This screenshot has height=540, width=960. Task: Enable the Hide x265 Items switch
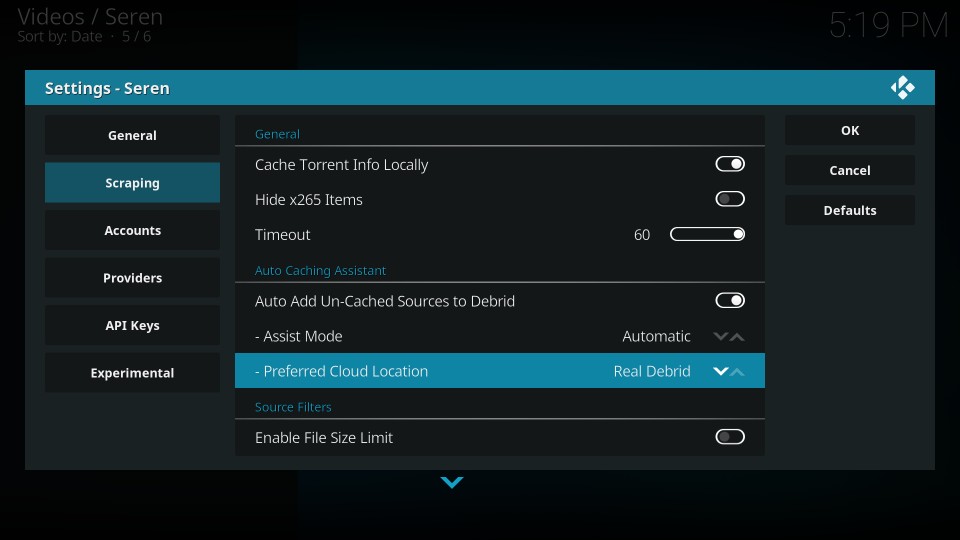coord(730,199)
